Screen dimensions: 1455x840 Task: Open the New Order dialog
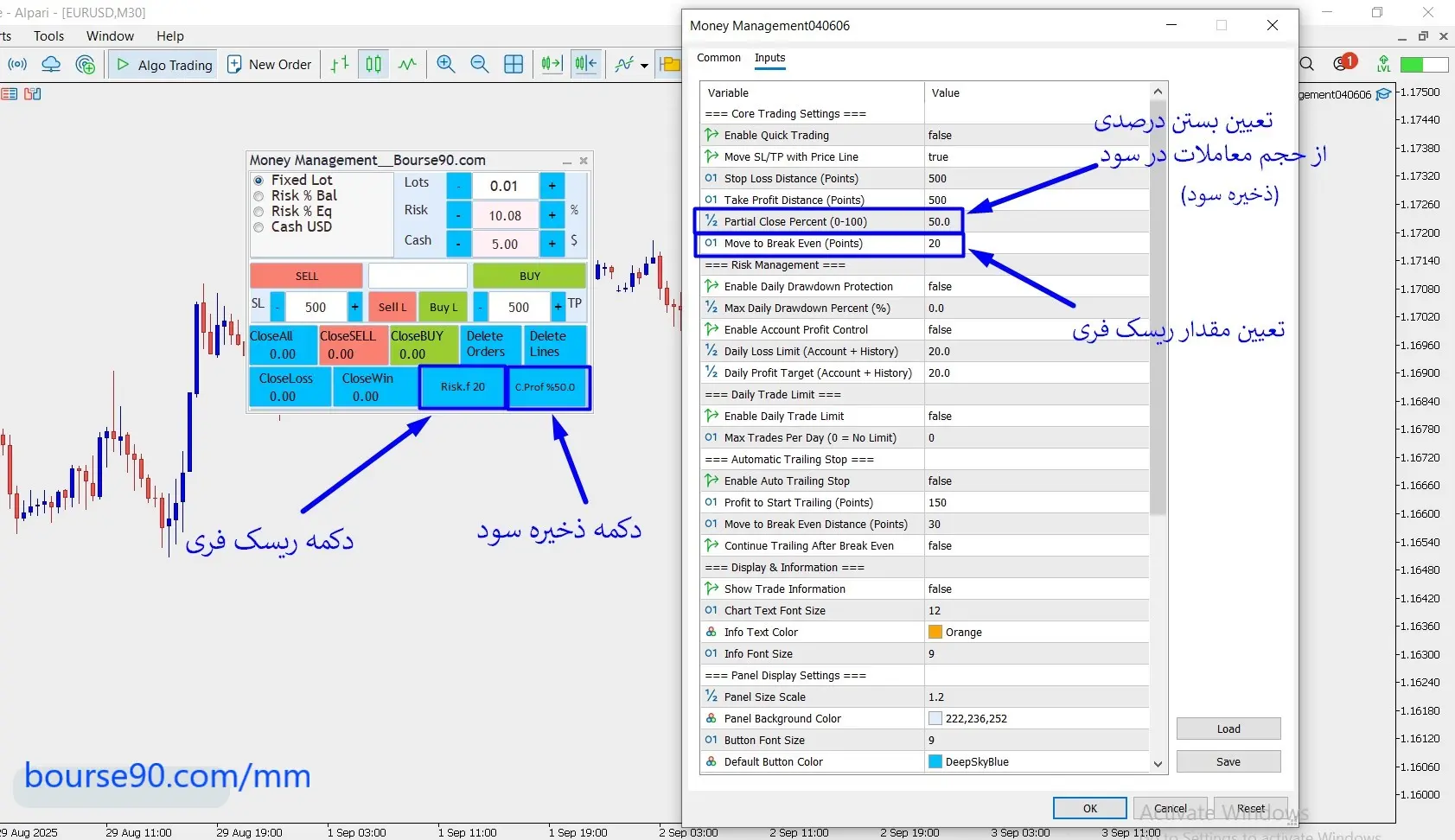tap(269, 65)
